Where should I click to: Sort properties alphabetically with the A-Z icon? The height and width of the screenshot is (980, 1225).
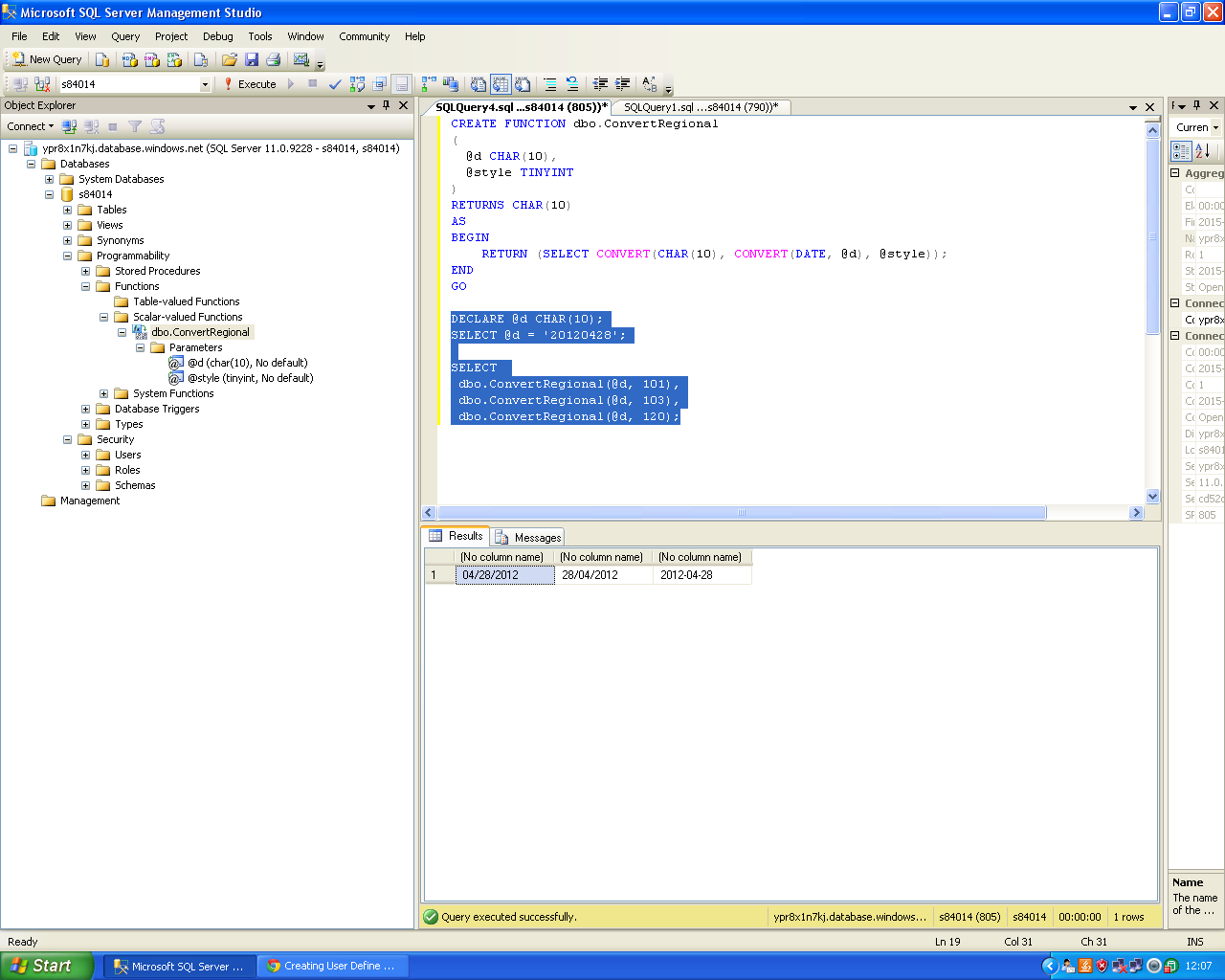pos(1203,151)
